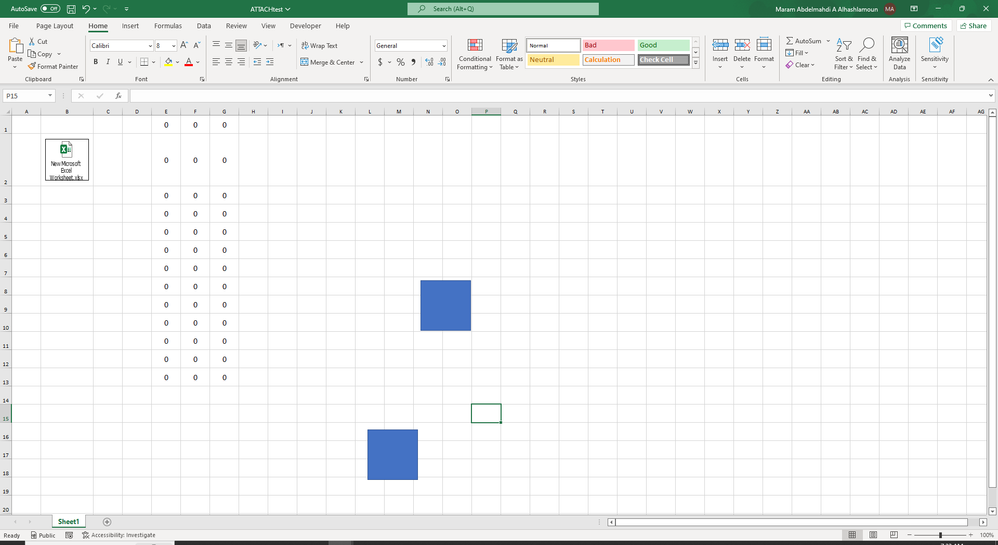The width and height of the screenshot is (998, 545).
Task: Apply the Check Cell style
Action: coord(663,60)
